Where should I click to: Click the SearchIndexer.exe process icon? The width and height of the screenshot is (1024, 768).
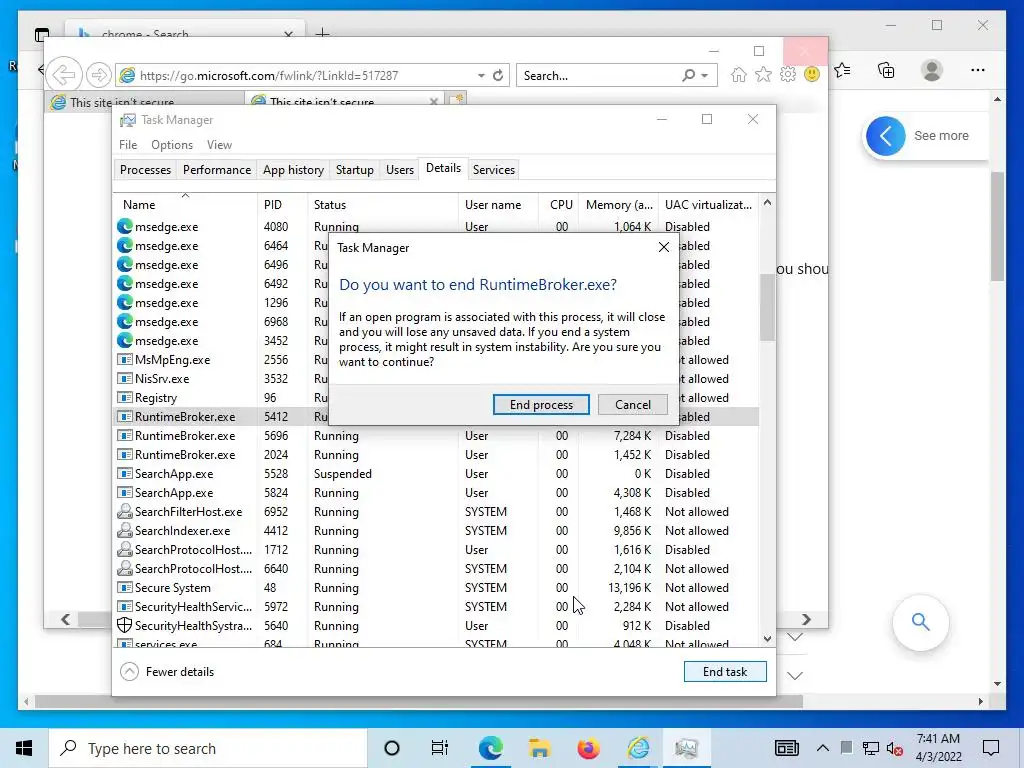tap(124, 531)
